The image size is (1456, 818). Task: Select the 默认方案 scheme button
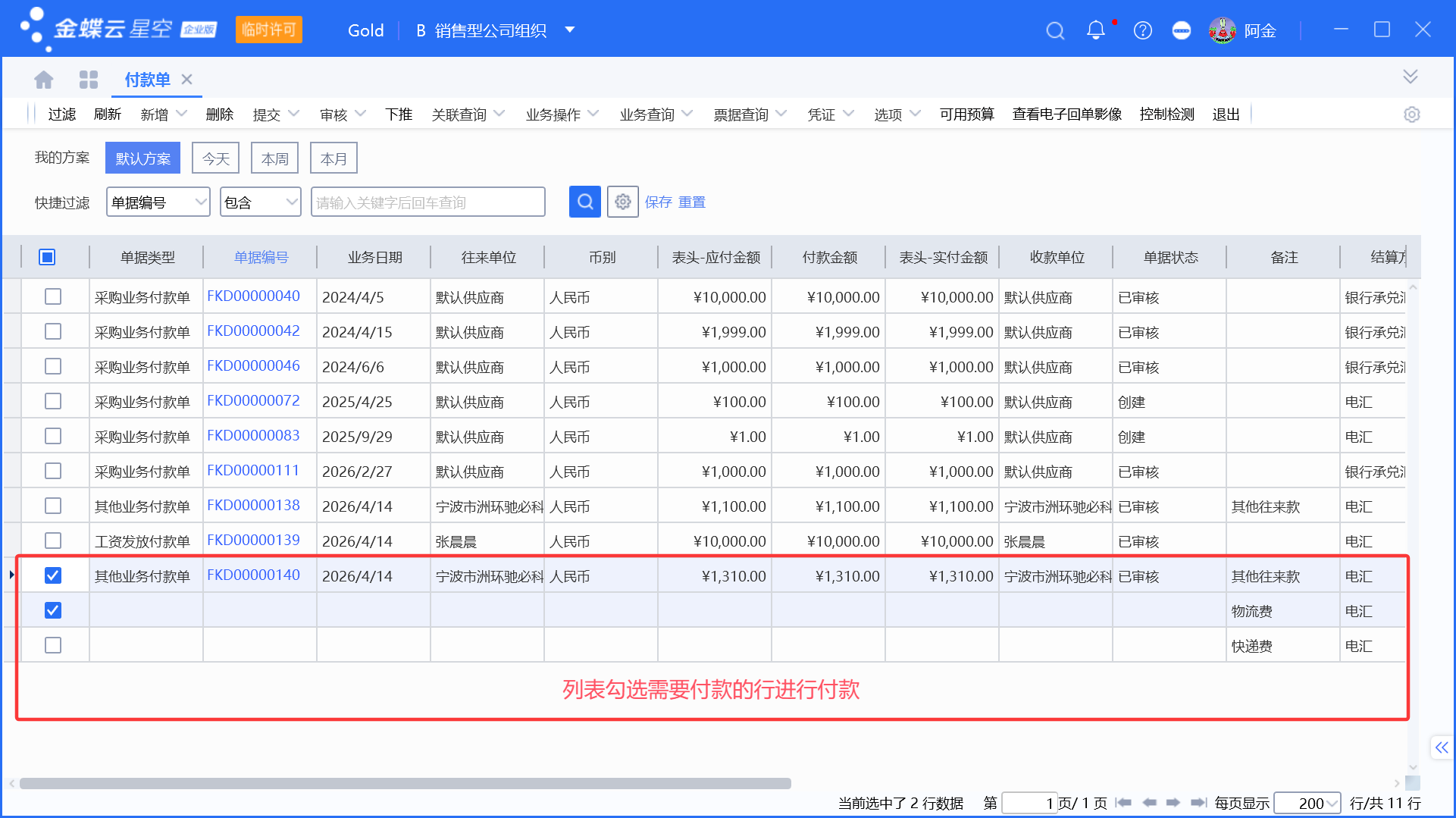[142, 158]
